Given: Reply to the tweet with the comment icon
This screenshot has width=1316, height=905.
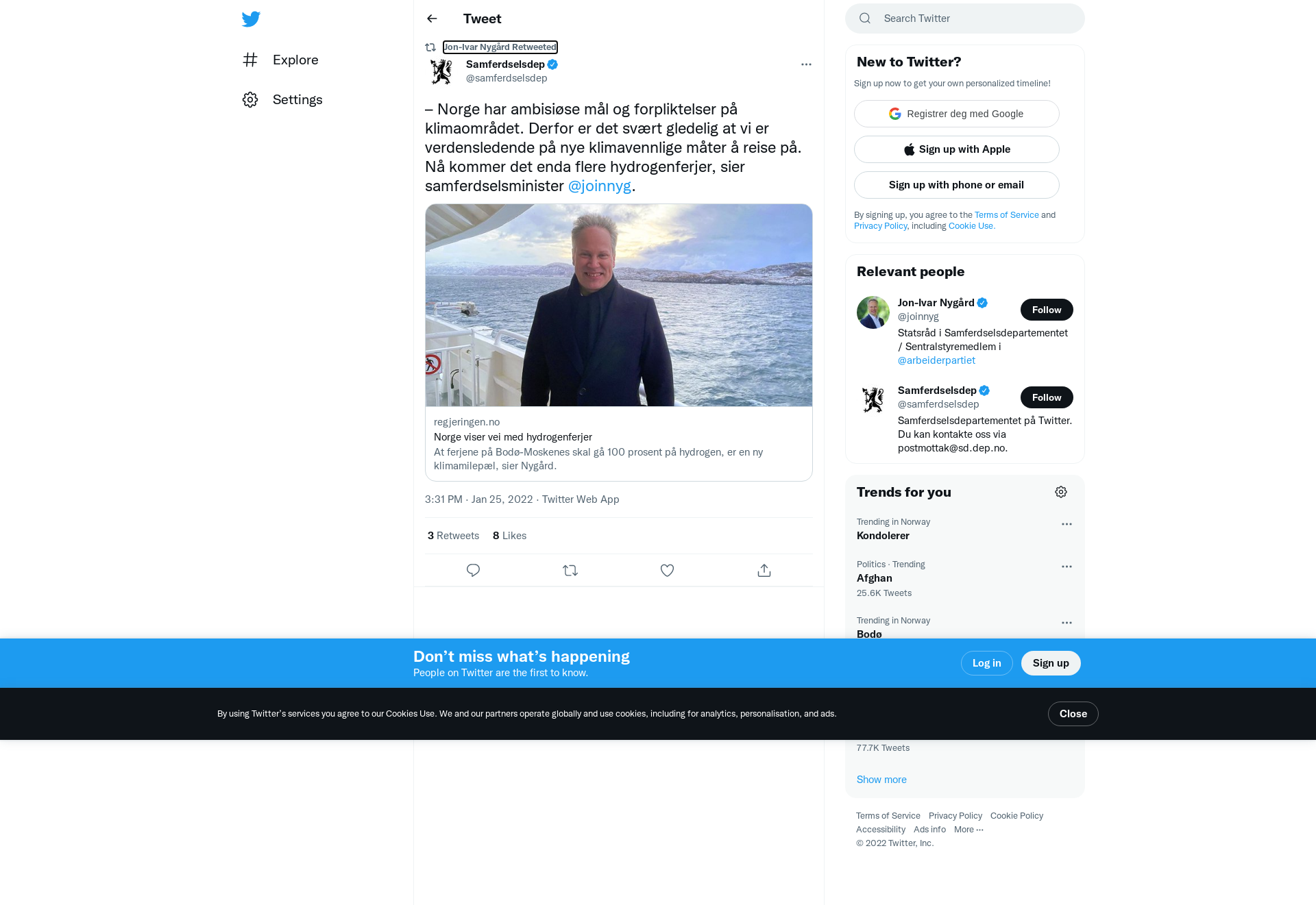Looking at the screenshot, I should point(473,570).
